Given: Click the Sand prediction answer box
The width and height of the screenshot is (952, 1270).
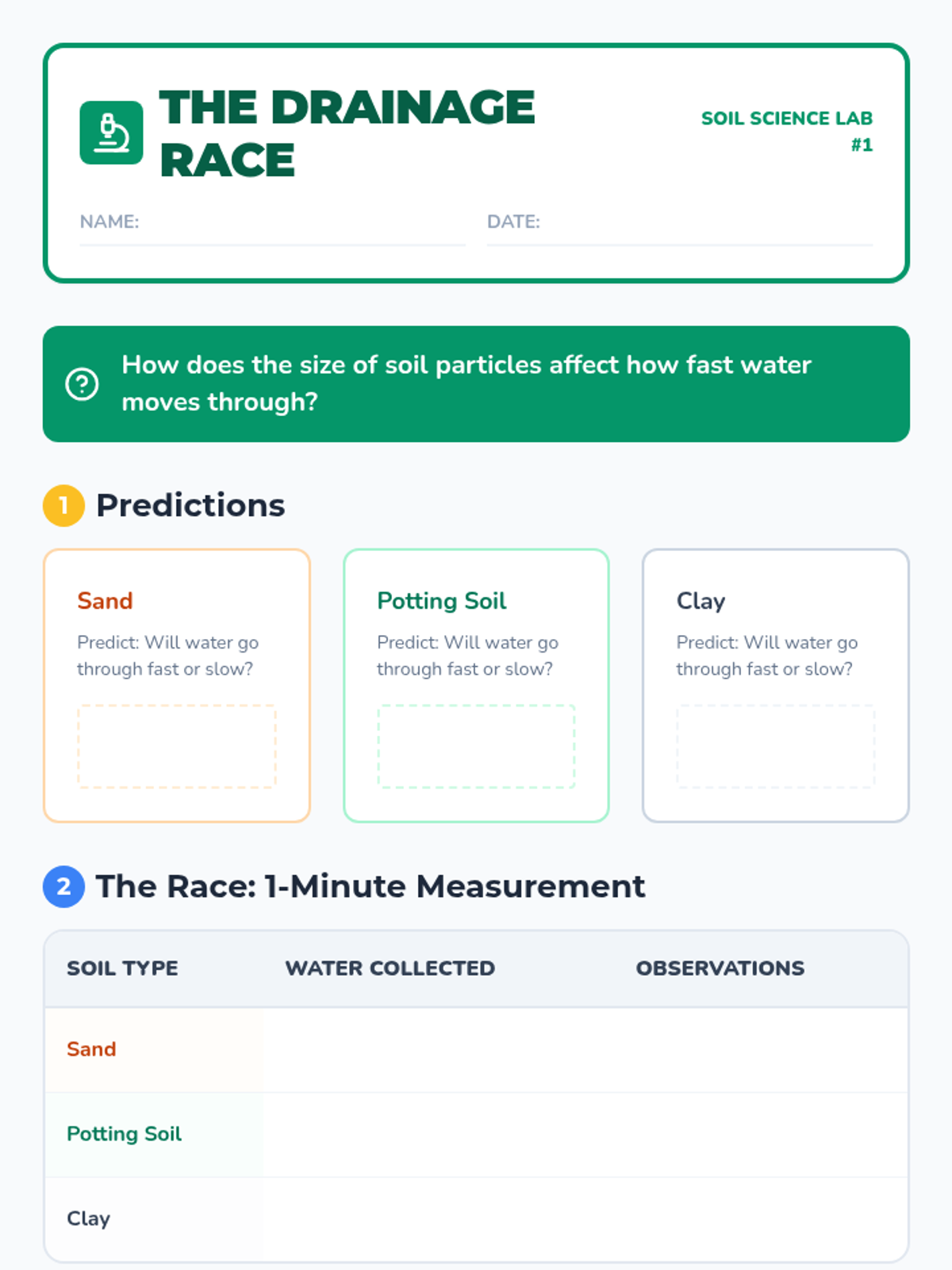Looking at the screenshot, I should pos(177,746).
